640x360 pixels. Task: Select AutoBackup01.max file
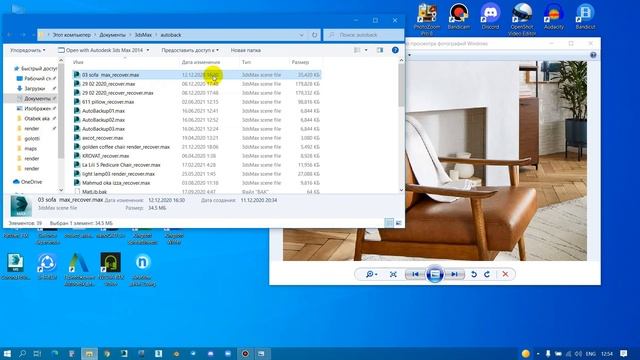pyautogui.click(x=197, y=111)
